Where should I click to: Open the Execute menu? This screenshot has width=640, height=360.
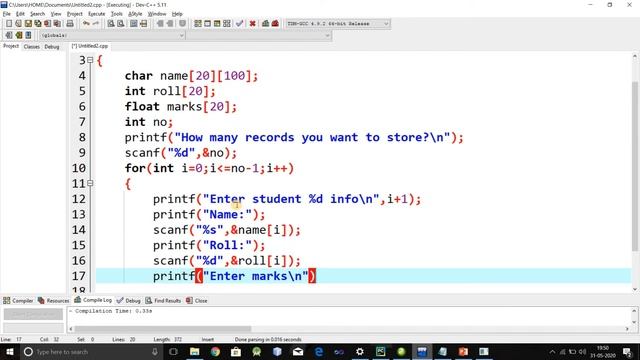(97, 14)
